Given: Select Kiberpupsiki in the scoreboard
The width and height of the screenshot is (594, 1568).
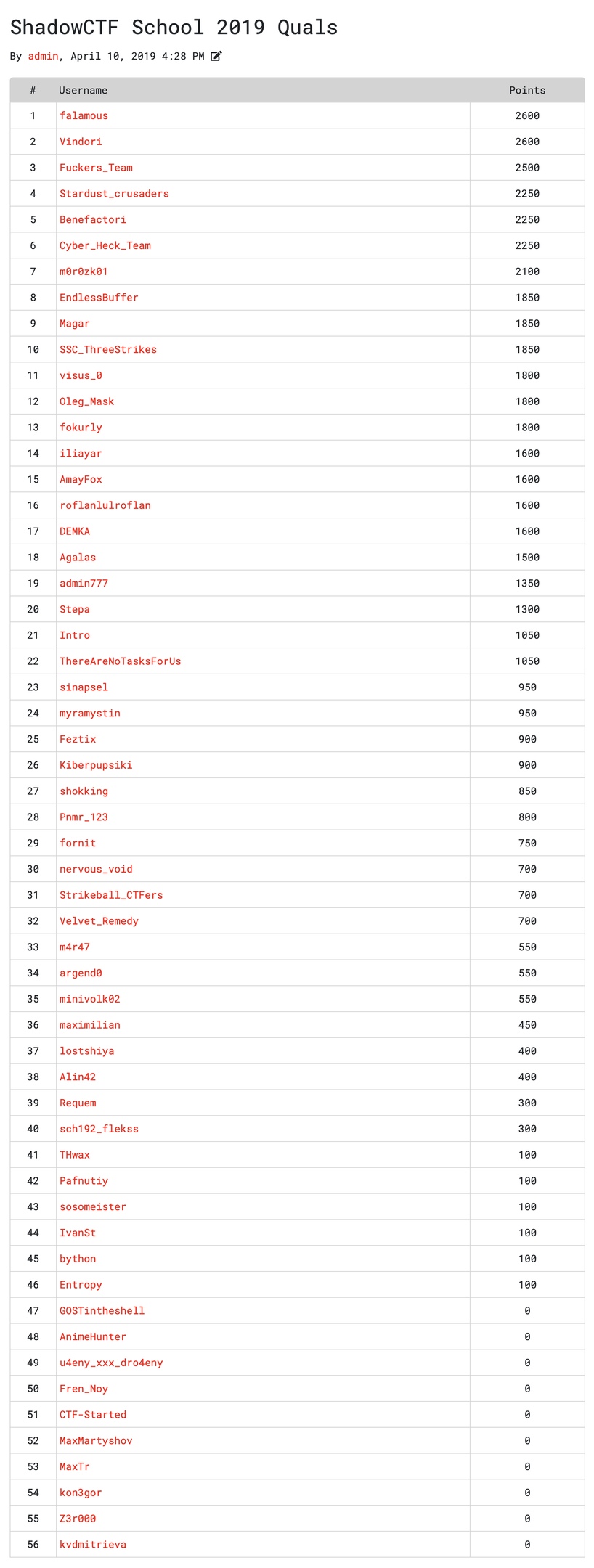Looking at the screenshot, I should pyautogui.click(x=96, y=765).
